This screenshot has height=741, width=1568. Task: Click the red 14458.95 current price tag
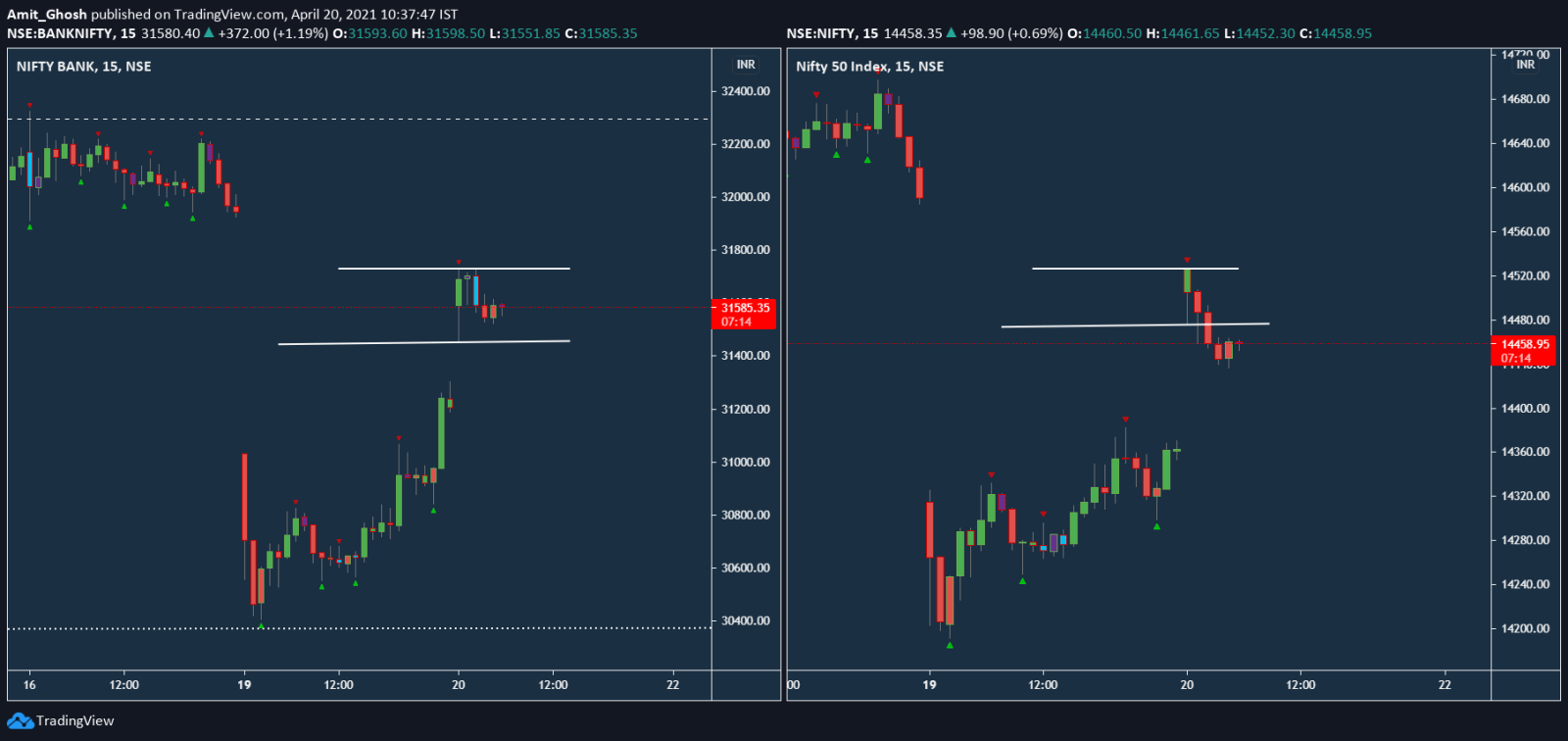[1525, 351]
